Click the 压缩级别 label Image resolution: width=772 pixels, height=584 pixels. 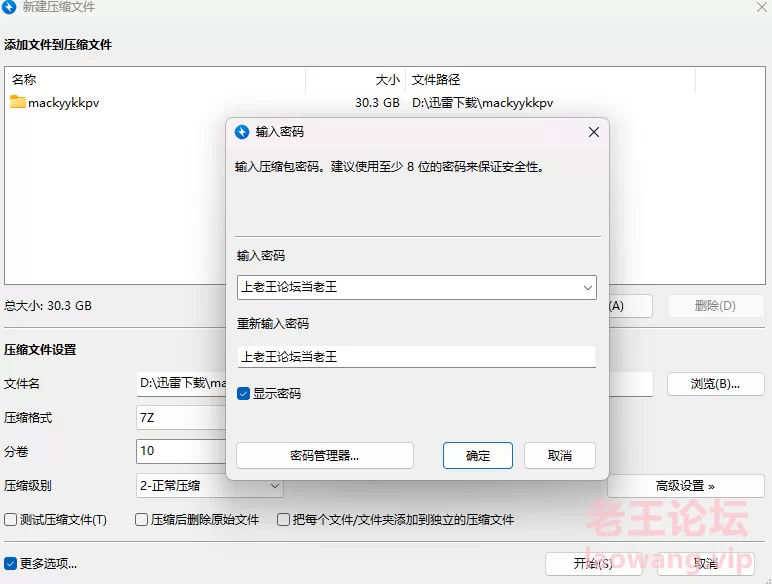tap(28, 486)
